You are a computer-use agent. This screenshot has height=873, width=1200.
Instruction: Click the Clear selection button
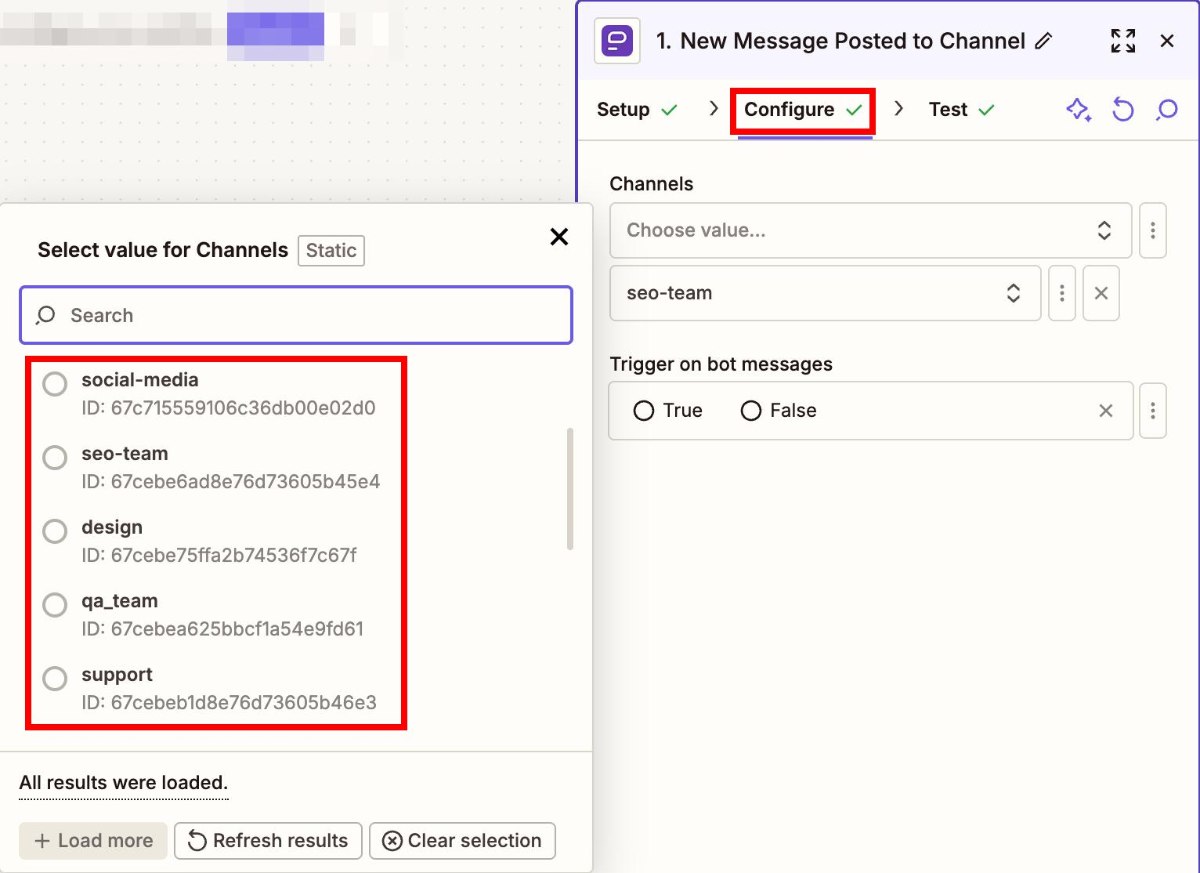[462, 841]
